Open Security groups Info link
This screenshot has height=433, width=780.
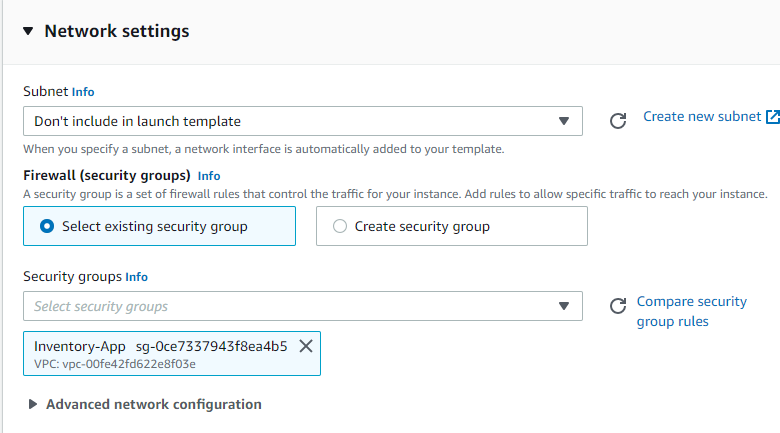pos(136,277)
